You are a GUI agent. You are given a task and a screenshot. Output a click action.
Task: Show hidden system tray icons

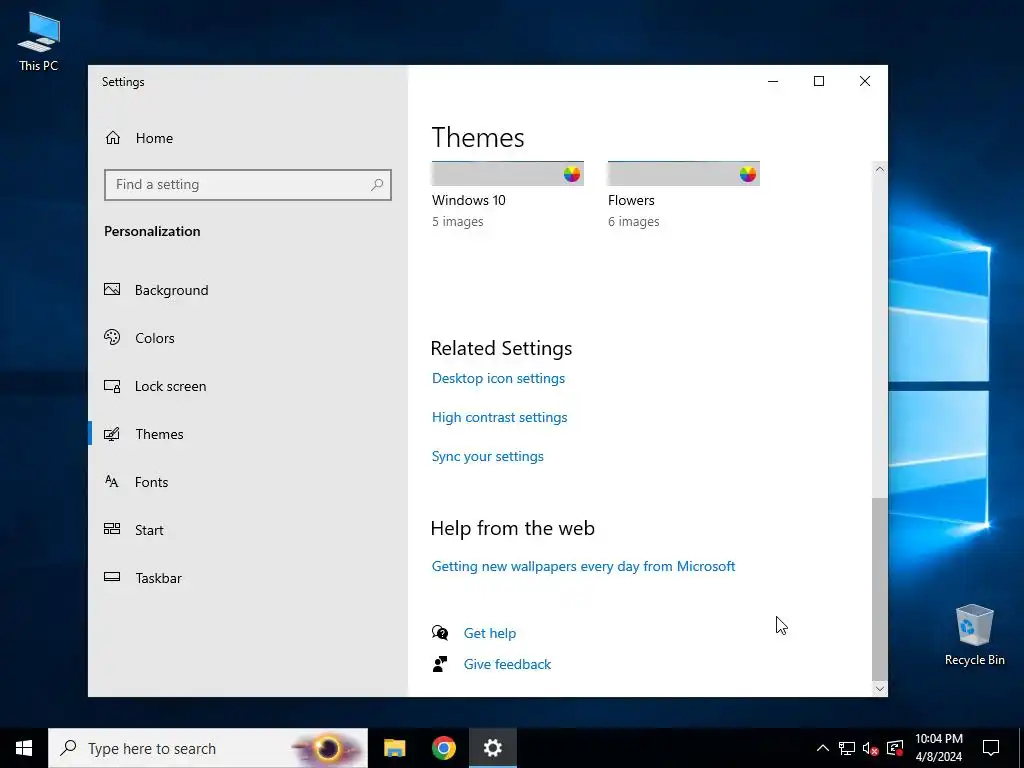(x=823, y=748)
